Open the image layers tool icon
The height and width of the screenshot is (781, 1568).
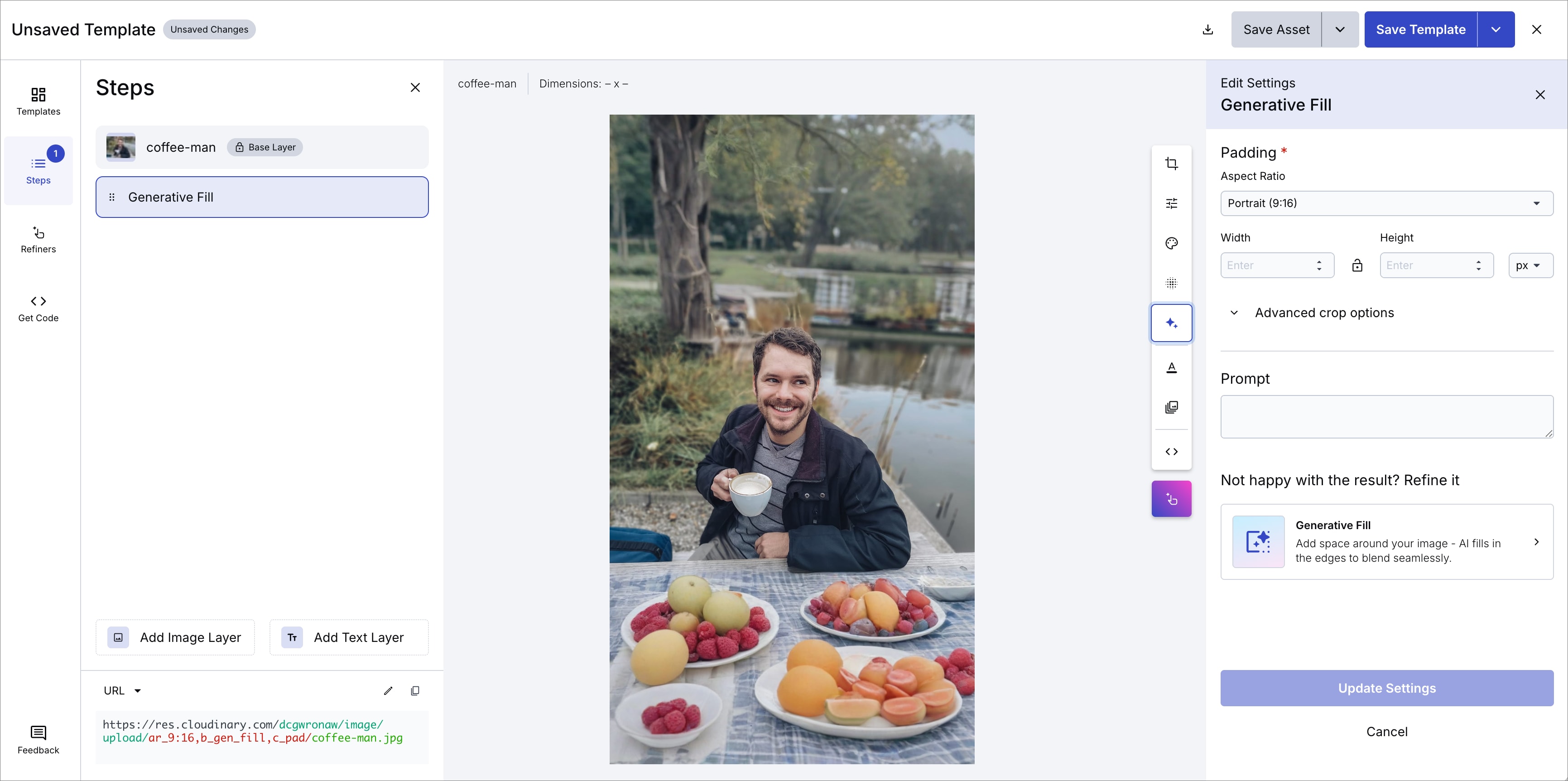point(1171,407)
